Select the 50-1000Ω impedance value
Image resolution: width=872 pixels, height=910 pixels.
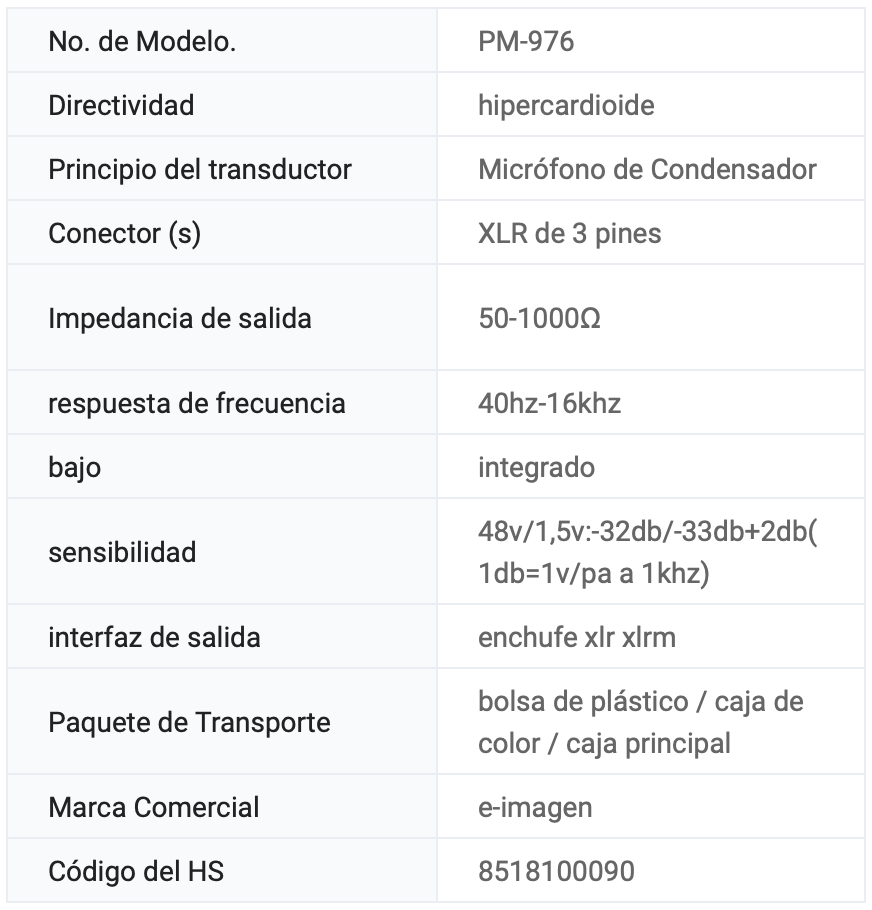[x=539, y=318]
